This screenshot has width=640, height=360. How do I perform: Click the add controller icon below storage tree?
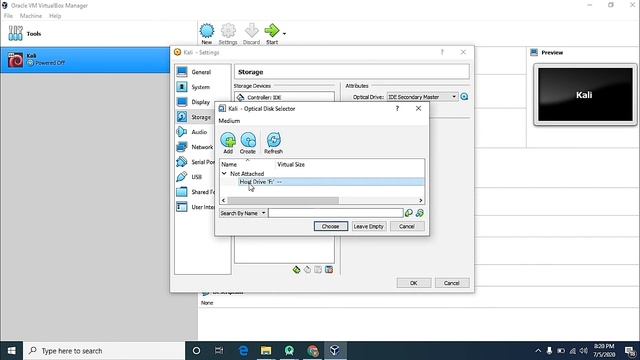[296, 269]
